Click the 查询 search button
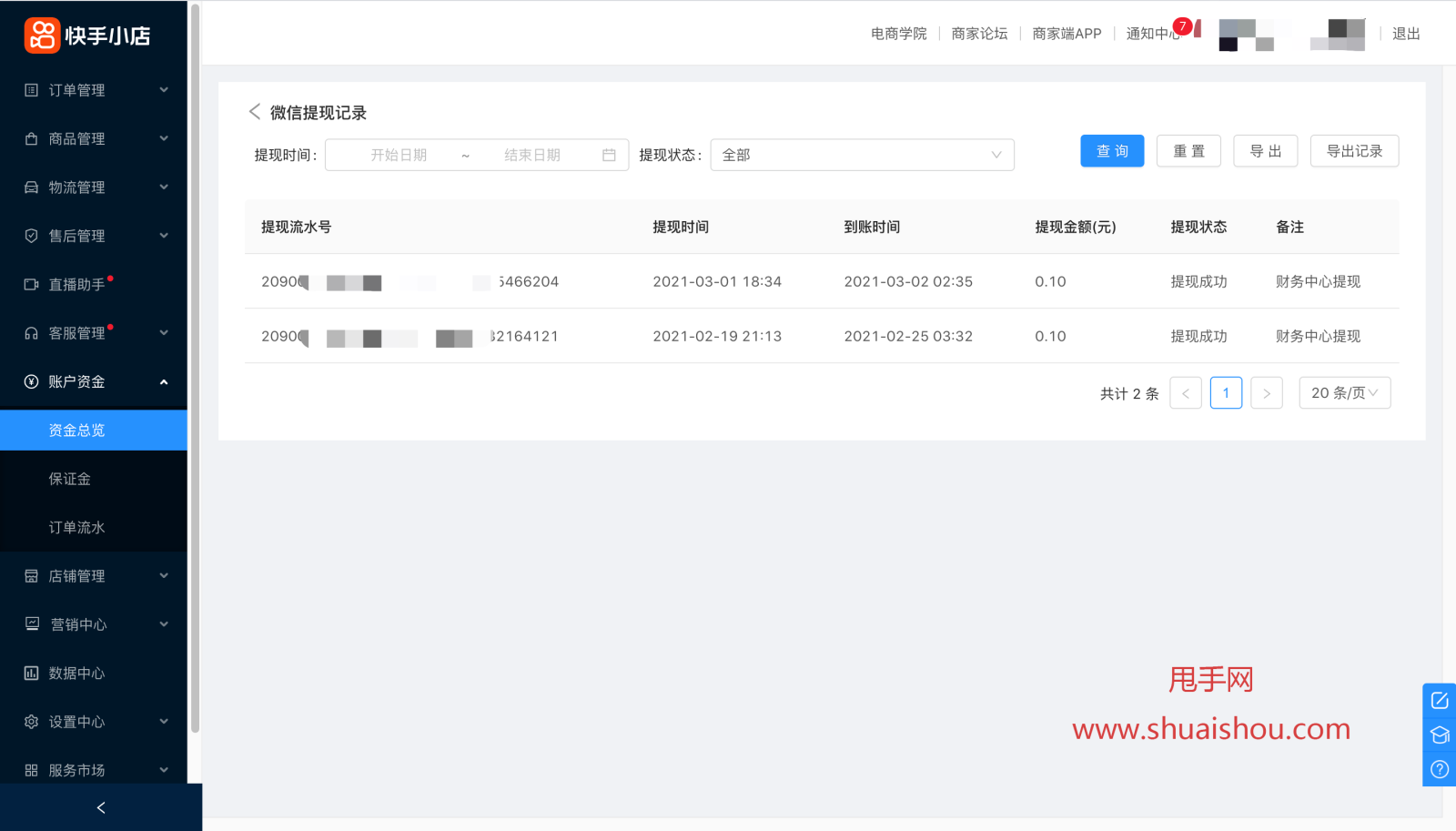This screenshot has height=831, width=1456. point(1112,151)
